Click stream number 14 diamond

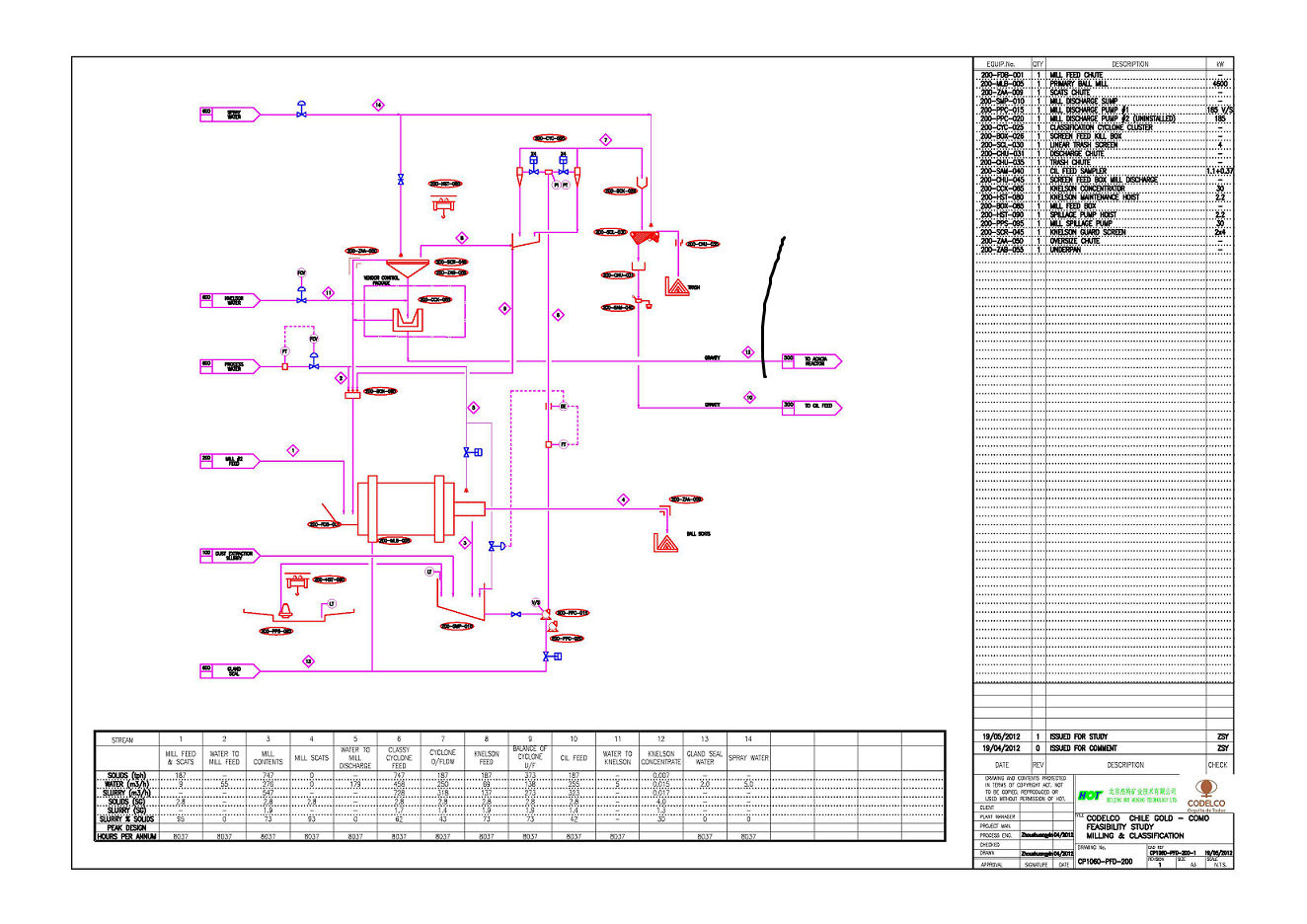[377, 105]
